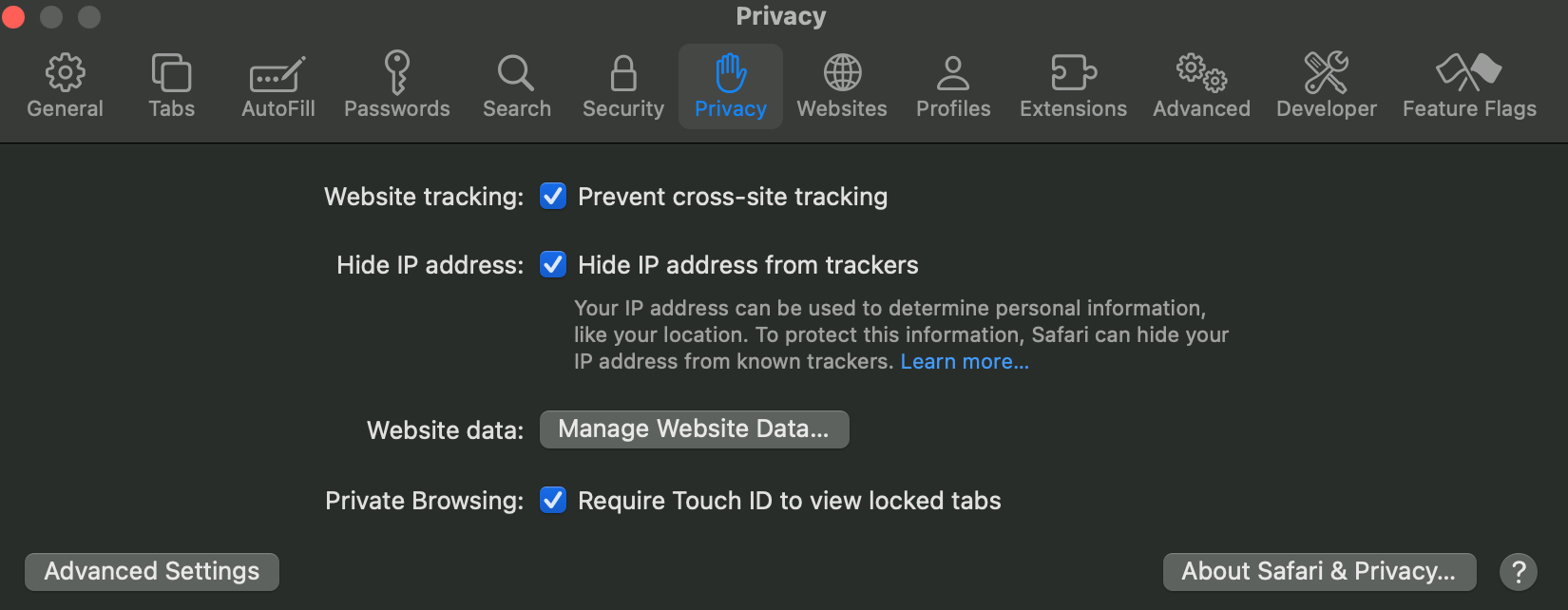The image size is (1568, 610).
Task: Open Search settings
Action: pos(516,86)
